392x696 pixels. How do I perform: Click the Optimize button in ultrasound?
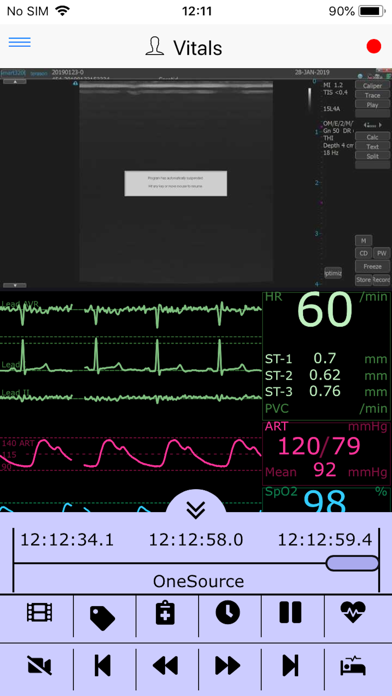(333, 273)
